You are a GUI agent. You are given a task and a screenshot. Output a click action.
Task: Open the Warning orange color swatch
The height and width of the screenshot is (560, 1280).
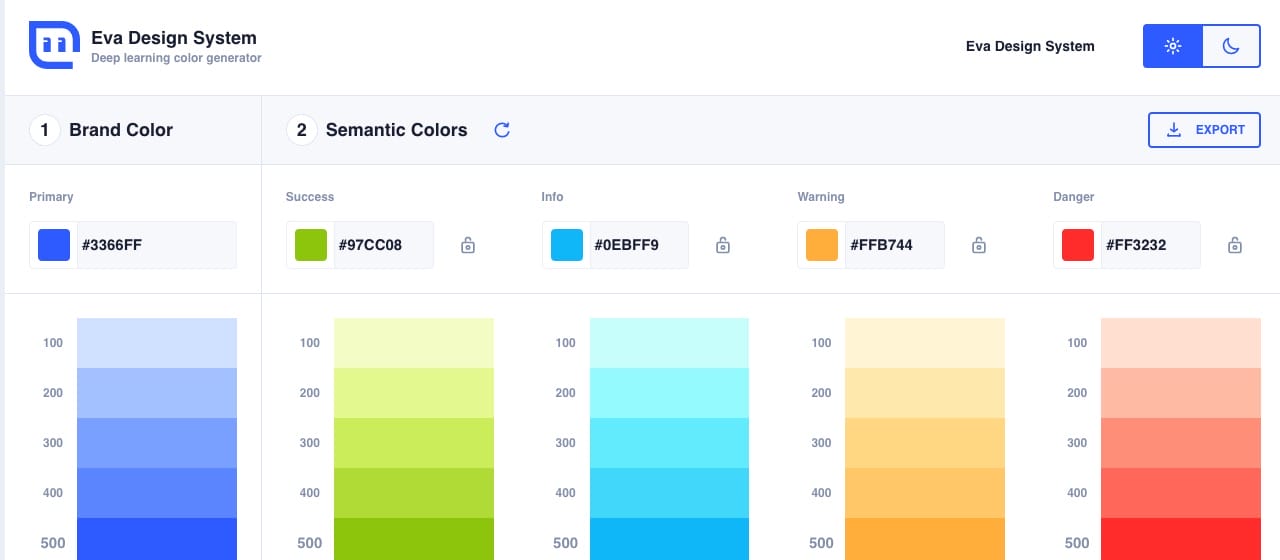[x=822, y=245]
